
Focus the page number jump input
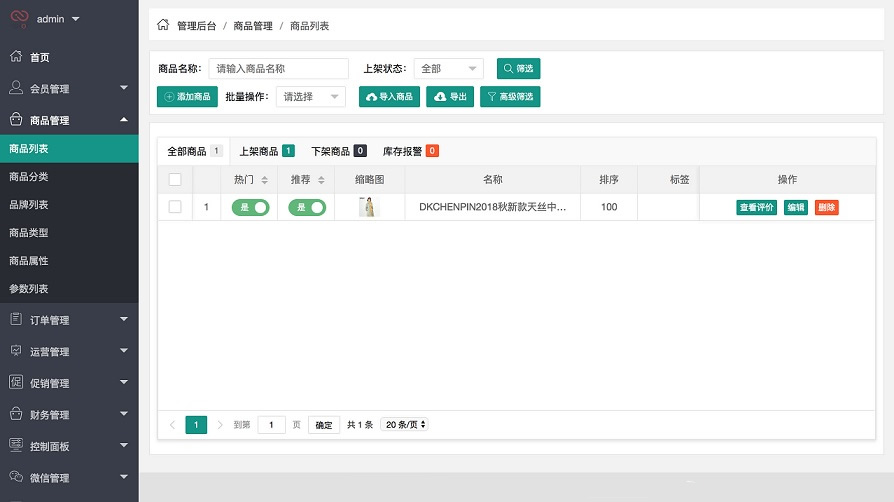271,424
